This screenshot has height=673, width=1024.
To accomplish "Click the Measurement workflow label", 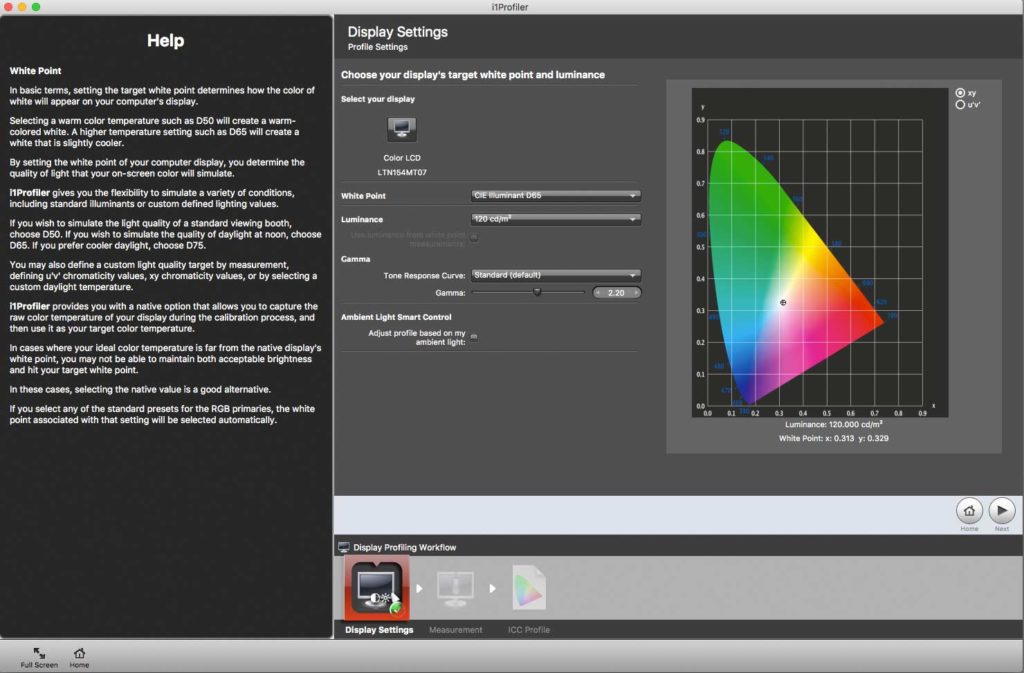I will click(456, 630).
